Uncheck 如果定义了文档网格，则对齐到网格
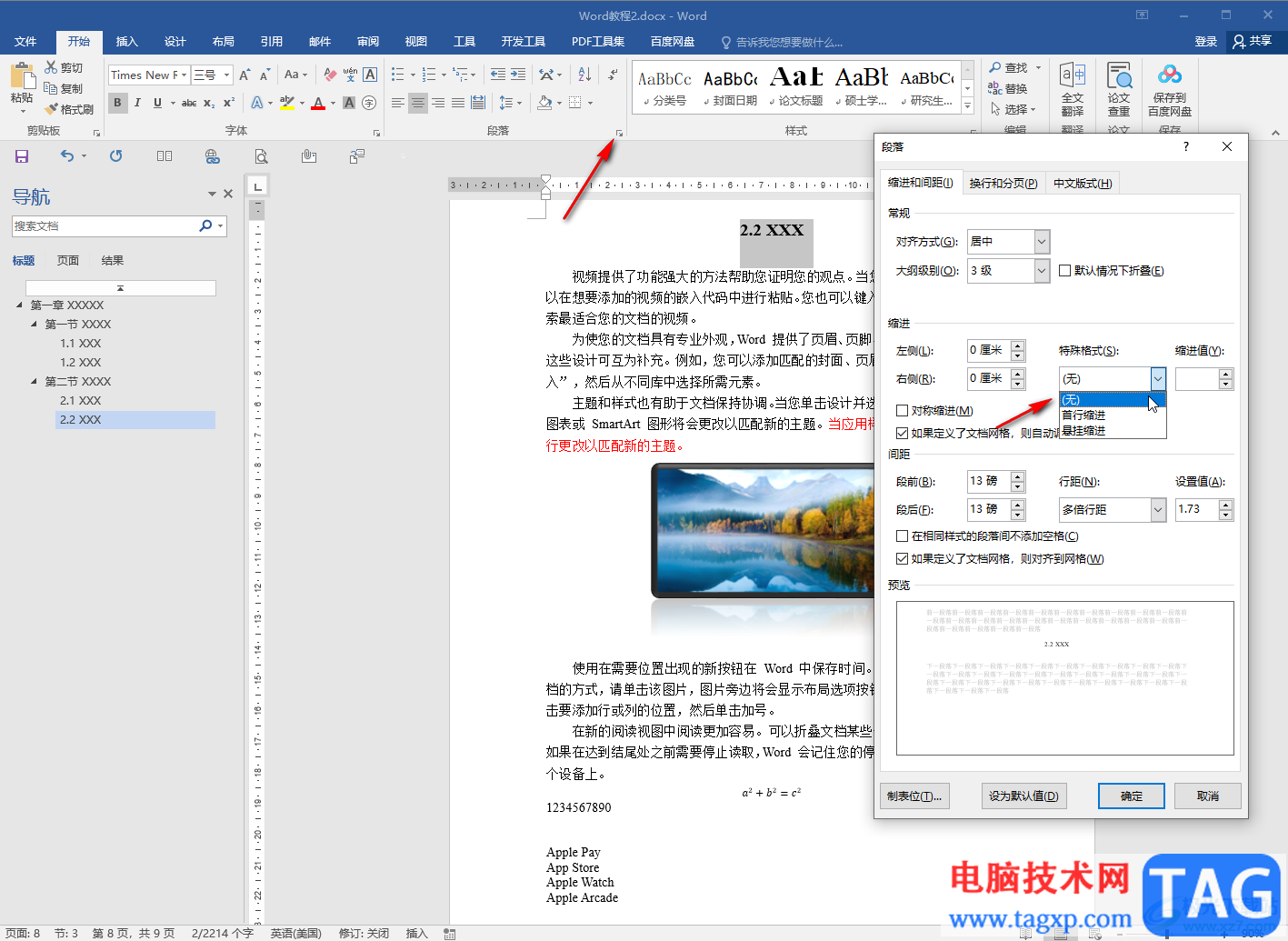 coord(903,559)
